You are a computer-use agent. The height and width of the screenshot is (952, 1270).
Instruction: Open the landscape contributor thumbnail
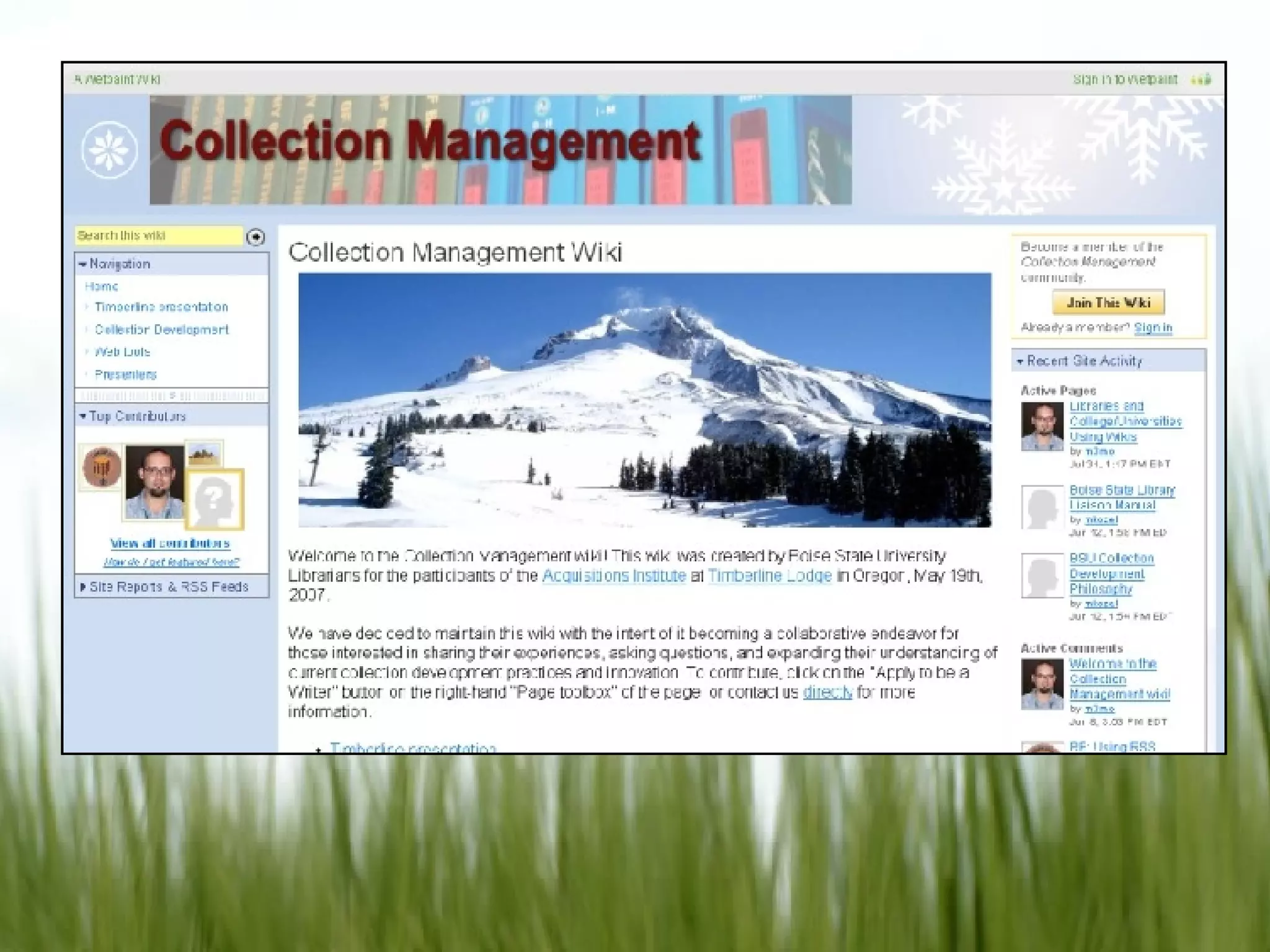pyautogui.click(x=205, y=454)
